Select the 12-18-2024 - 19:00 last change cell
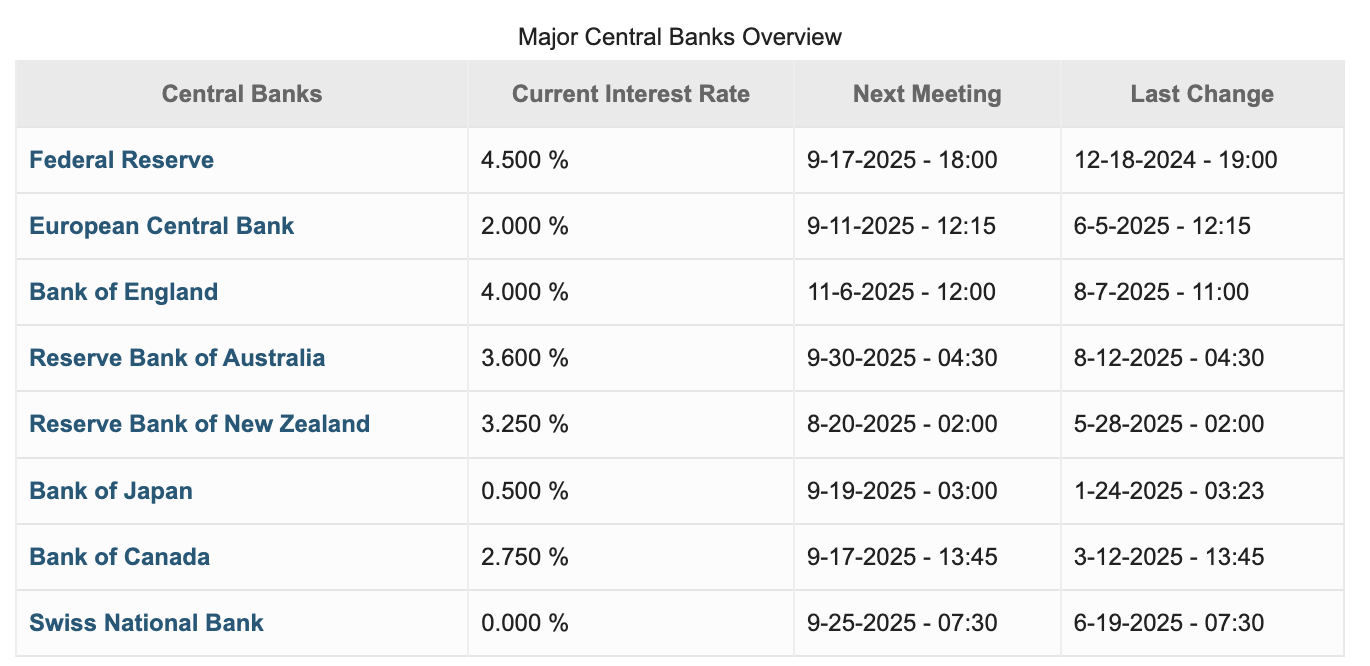This screenshot has width=1370, height=666. pyautogui.click(x=1176, y=160)
